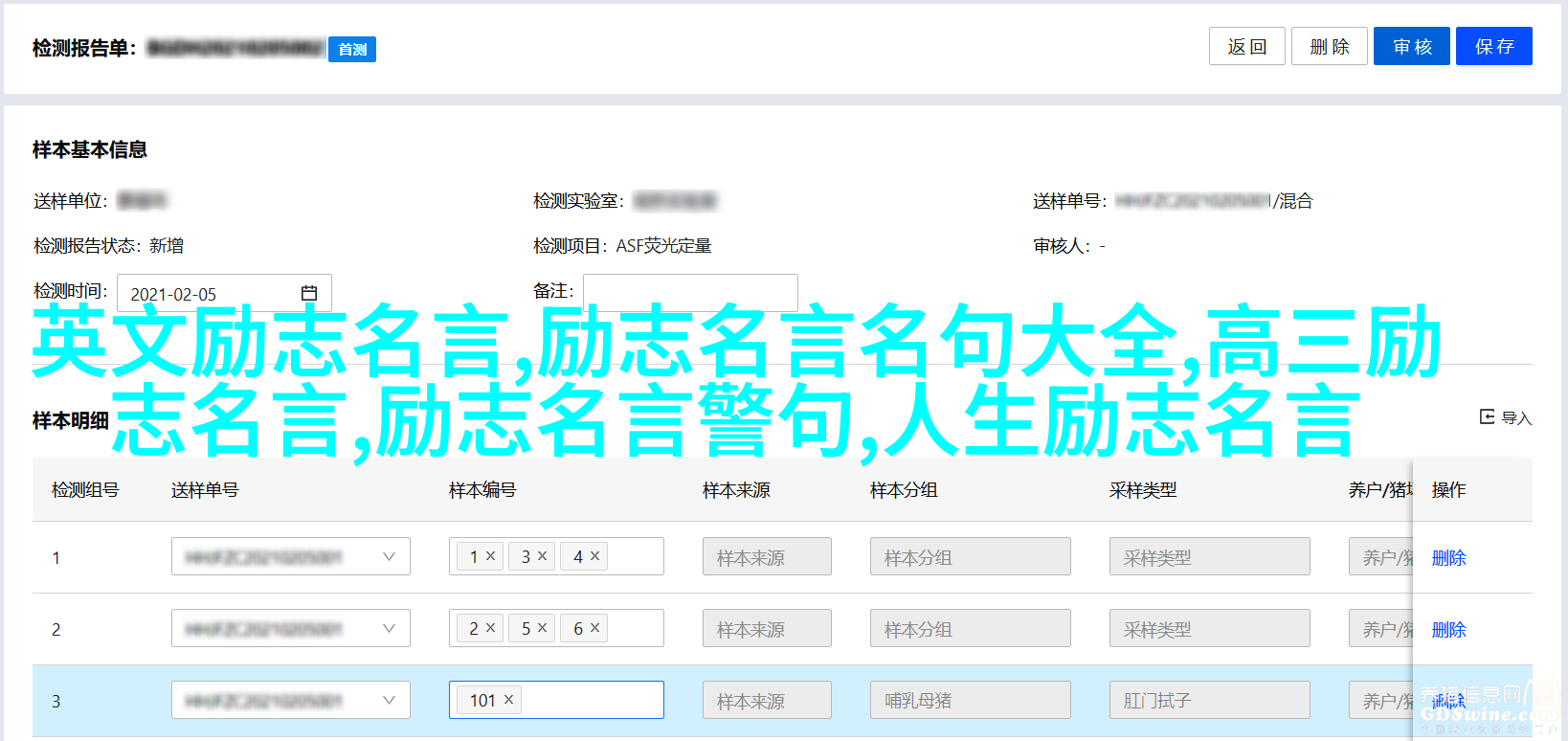Expand 送样单号 dropdown in row 3

point(389,700)
